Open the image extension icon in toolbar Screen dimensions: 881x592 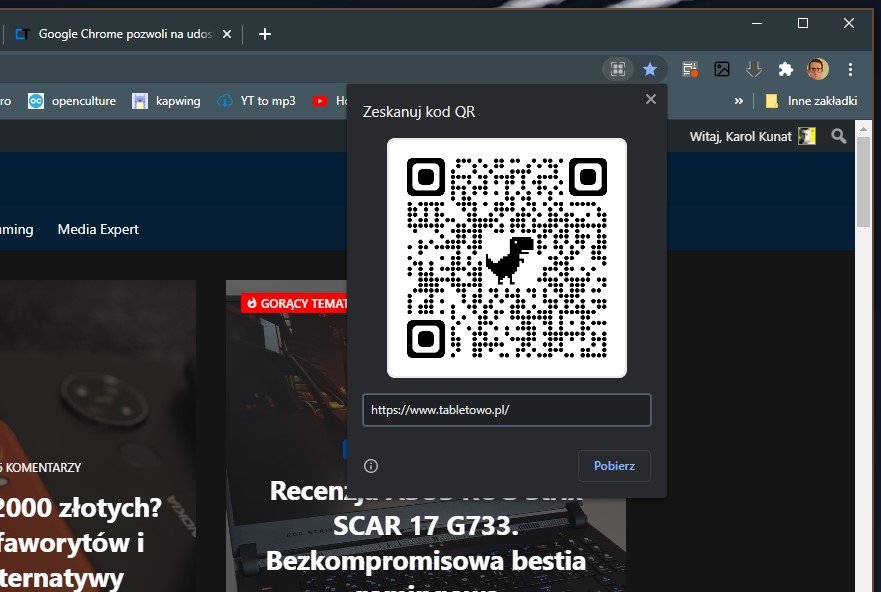click(x=722, y=69)
